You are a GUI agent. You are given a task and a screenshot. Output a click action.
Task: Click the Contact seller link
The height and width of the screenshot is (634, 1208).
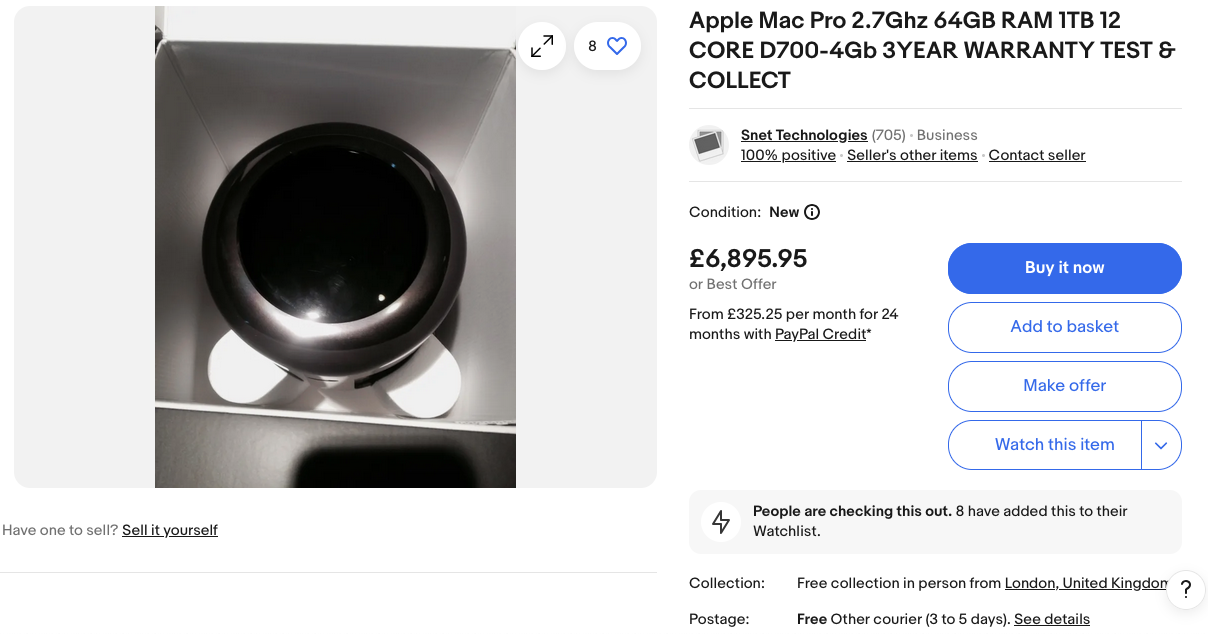[1037, 155]
